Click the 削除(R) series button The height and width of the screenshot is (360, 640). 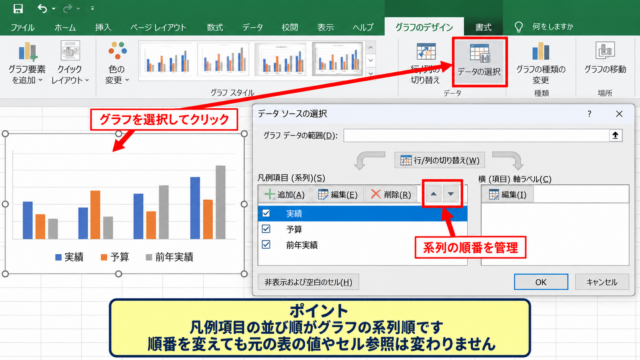[391, 195]
